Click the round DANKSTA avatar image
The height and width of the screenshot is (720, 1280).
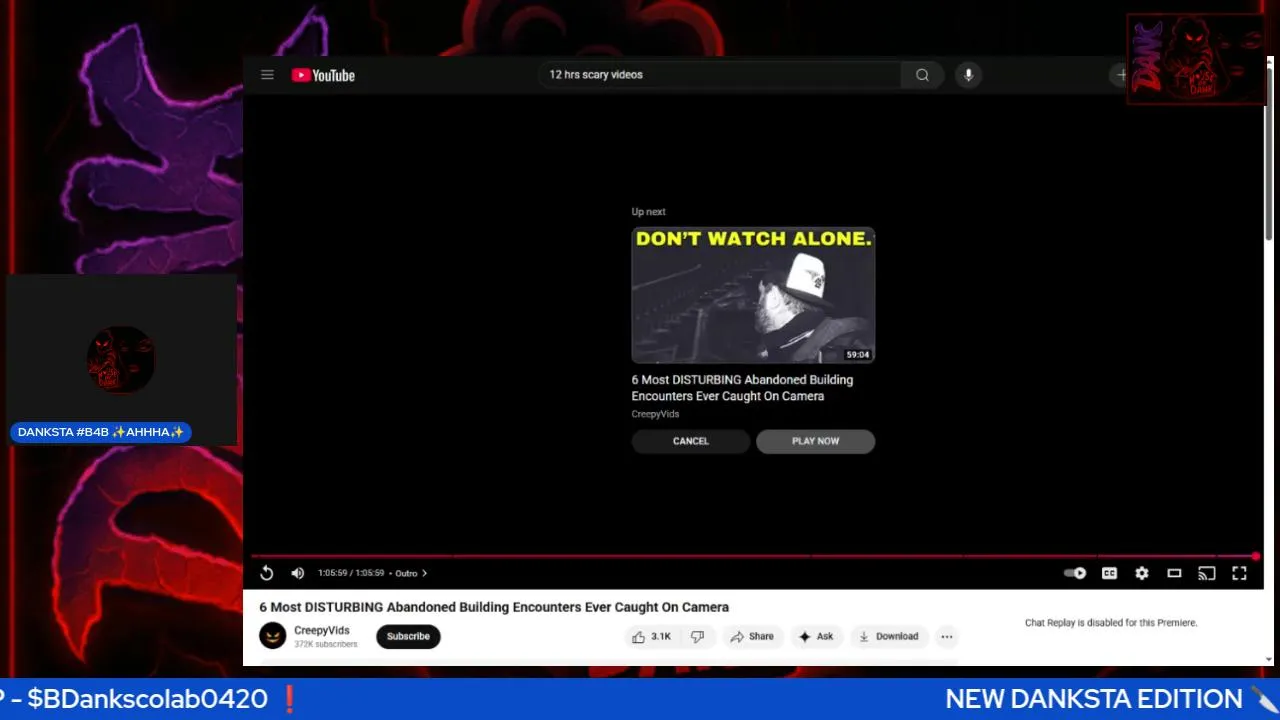pyautogui.click(x=121, y=359)
